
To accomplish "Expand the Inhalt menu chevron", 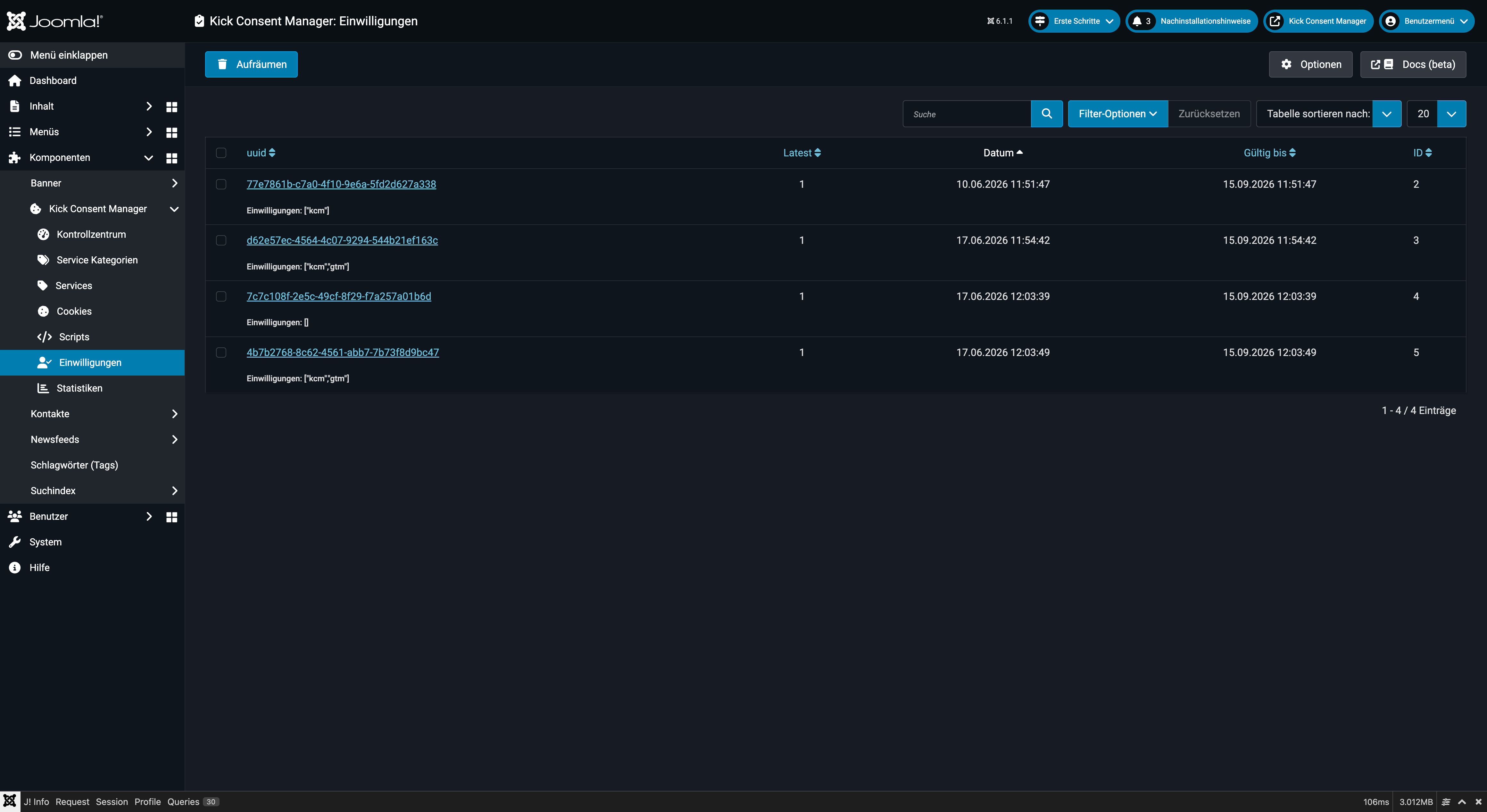I will pyautogui.click(x=149, y=106).
